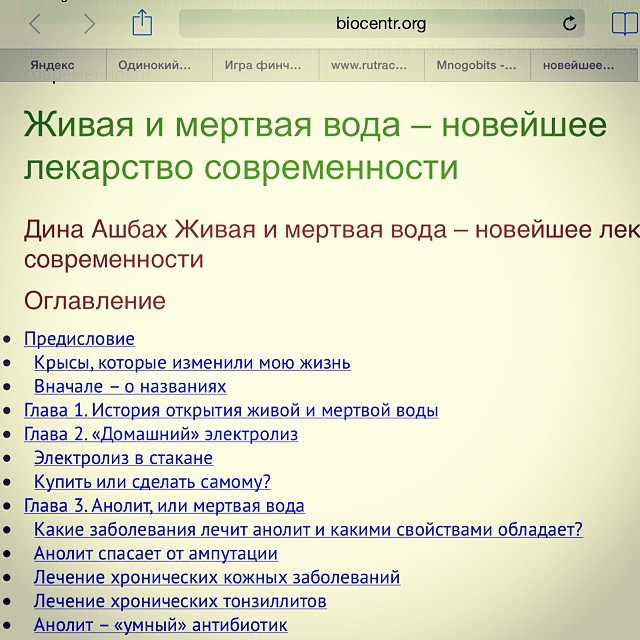Open Какие заболевания лечит анолит link
The height and width of the screenshot is (640, 640).
pyautogui.click(x=308, y=530)
